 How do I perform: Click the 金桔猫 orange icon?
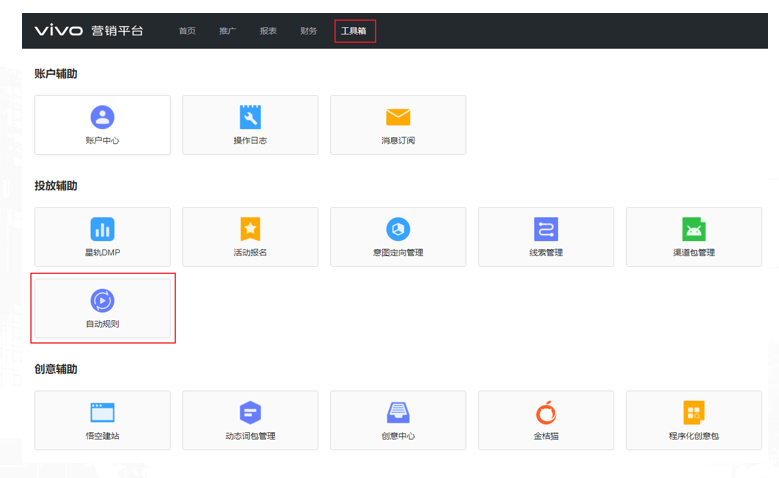coord(546,412)
